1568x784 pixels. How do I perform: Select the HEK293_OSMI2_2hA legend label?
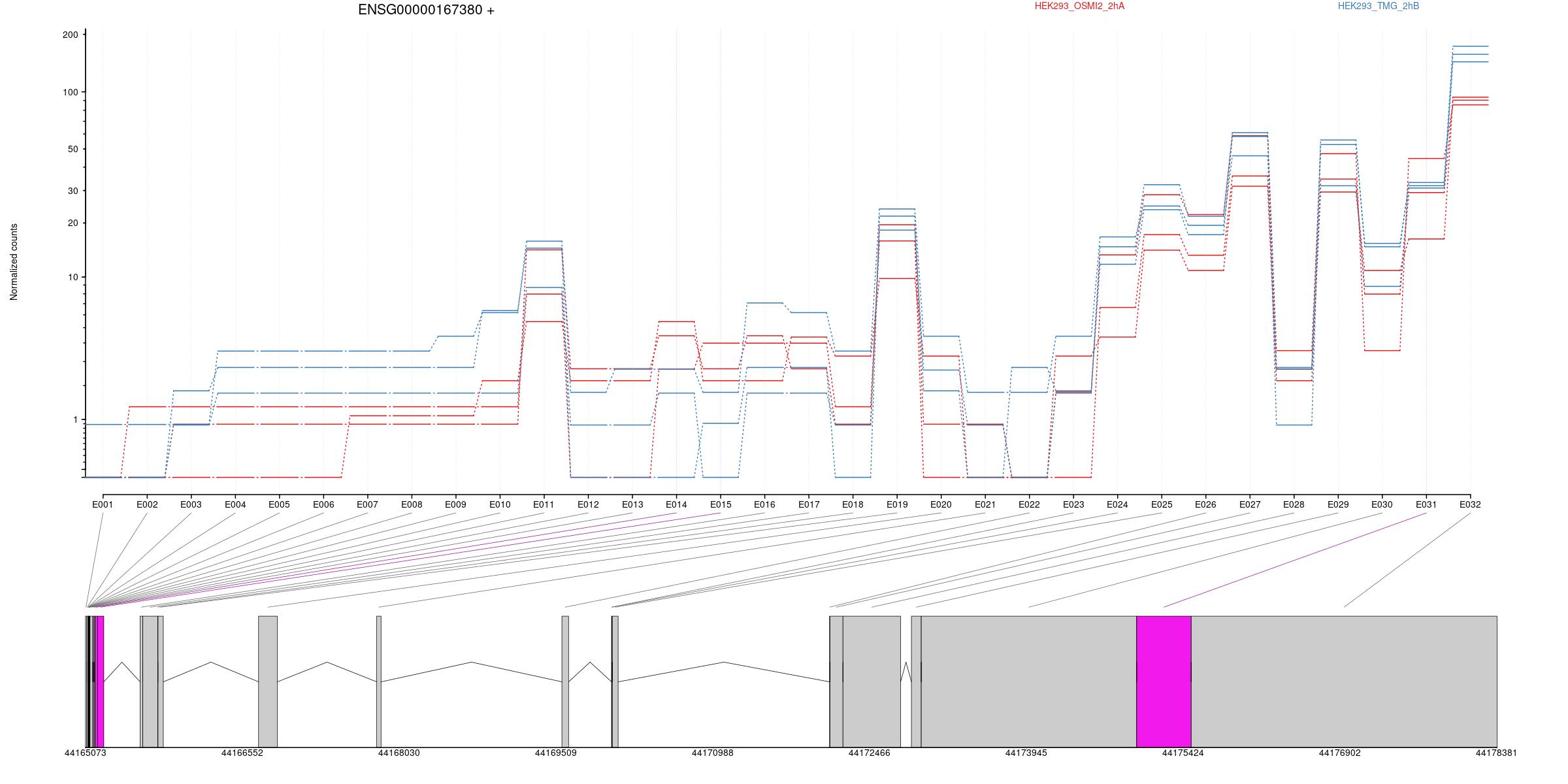1079,6
